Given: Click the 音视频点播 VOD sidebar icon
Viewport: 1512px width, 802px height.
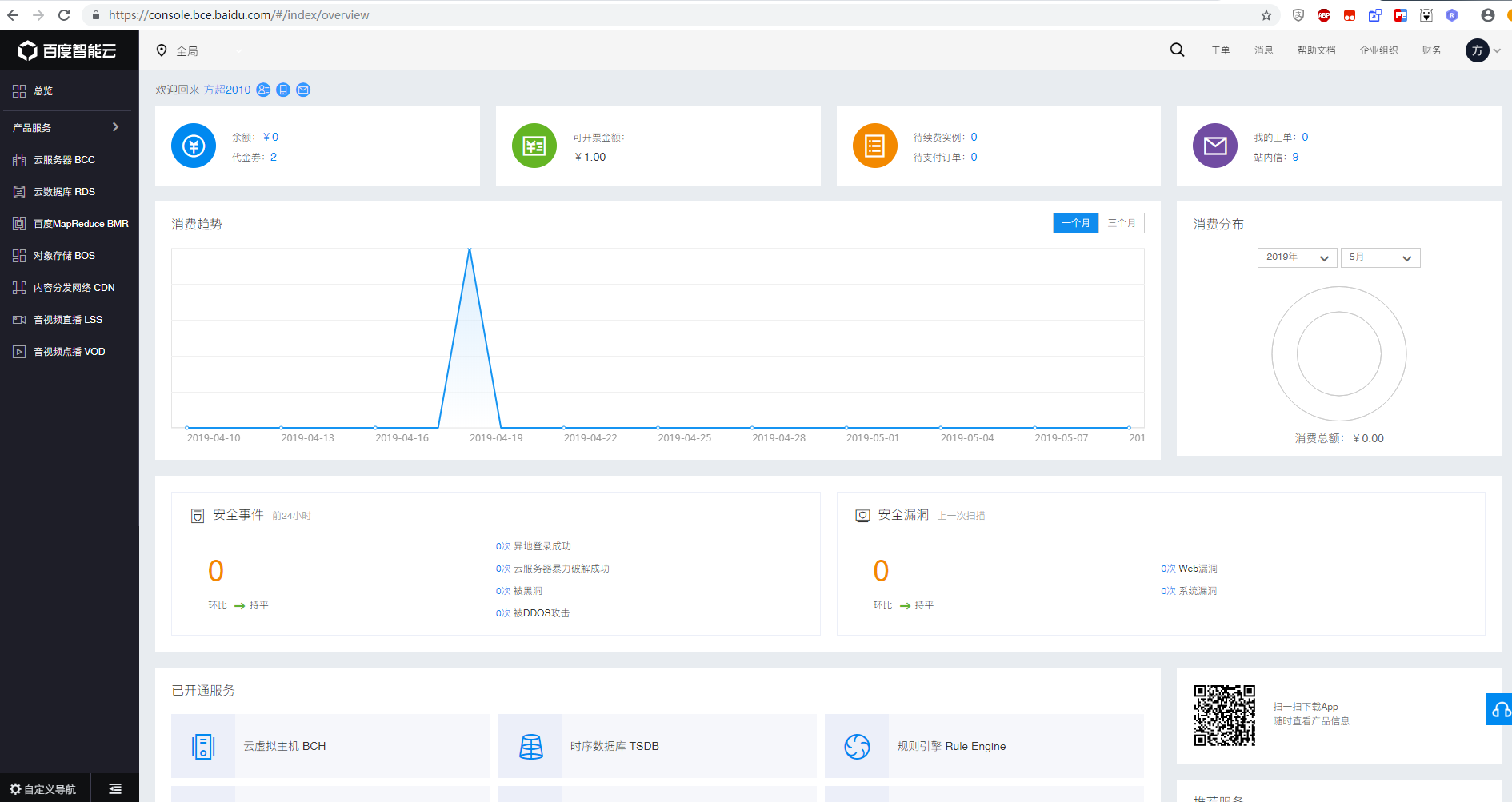Looking at the screenshot, I should (19, 352).
